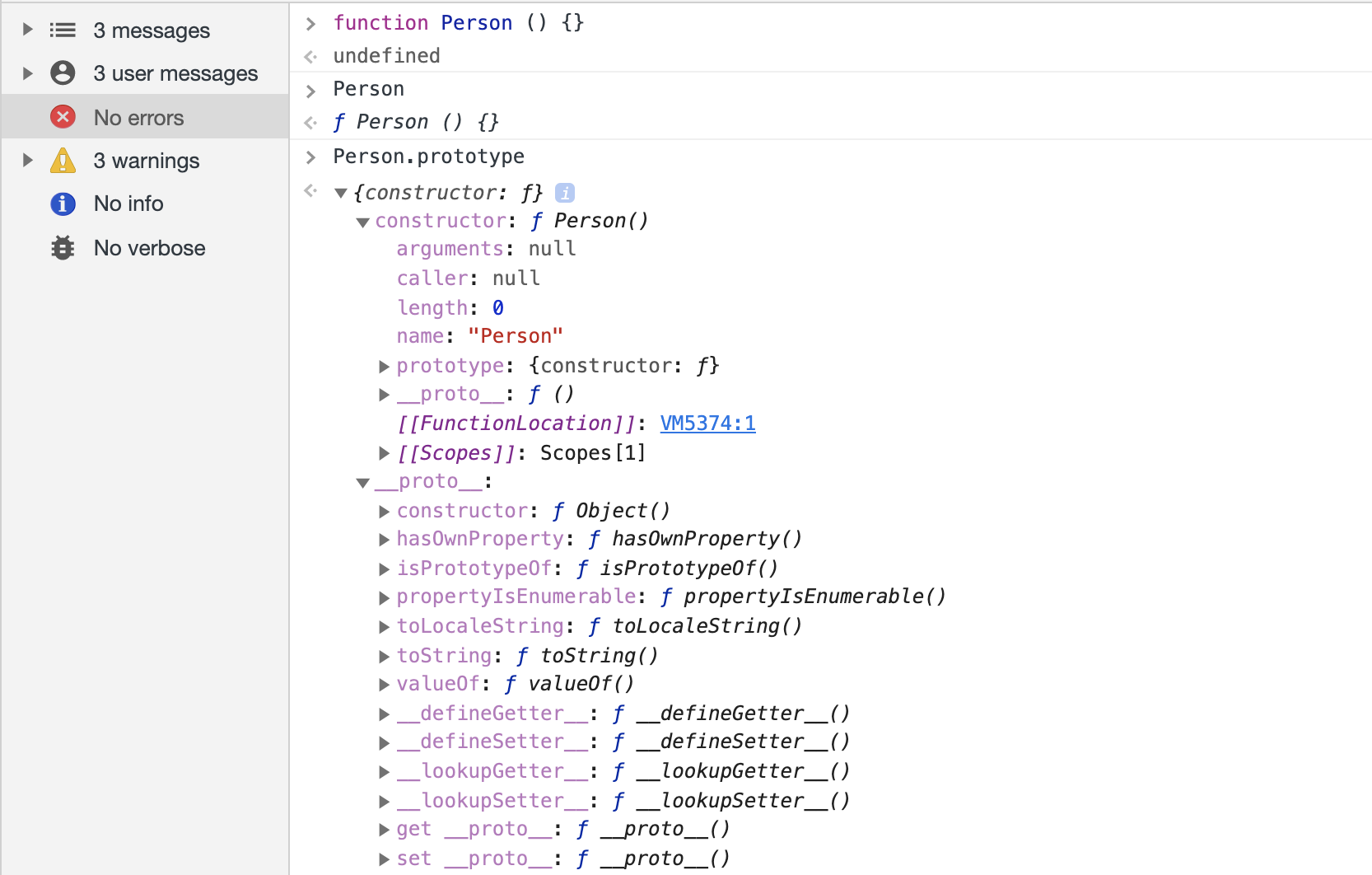The image size is (1372, 875).
Task: Open the VM5374:1 function location link
Action: [708, 423]
